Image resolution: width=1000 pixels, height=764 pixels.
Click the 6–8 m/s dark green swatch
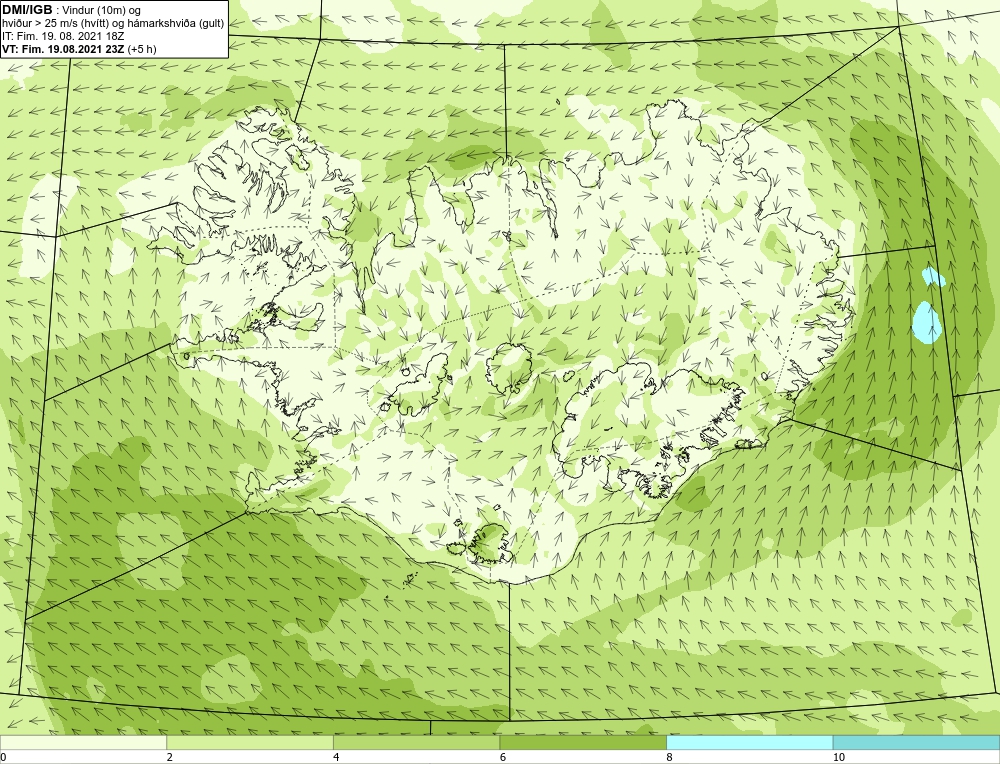tap(583, 742)
